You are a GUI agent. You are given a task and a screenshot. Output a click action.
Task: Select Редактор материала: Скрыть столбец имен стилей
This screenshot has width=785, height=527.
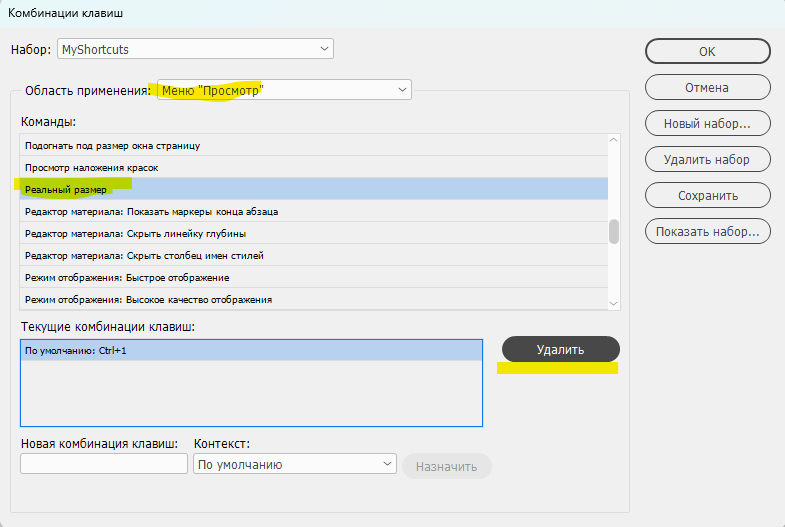[x=314, y=255]
